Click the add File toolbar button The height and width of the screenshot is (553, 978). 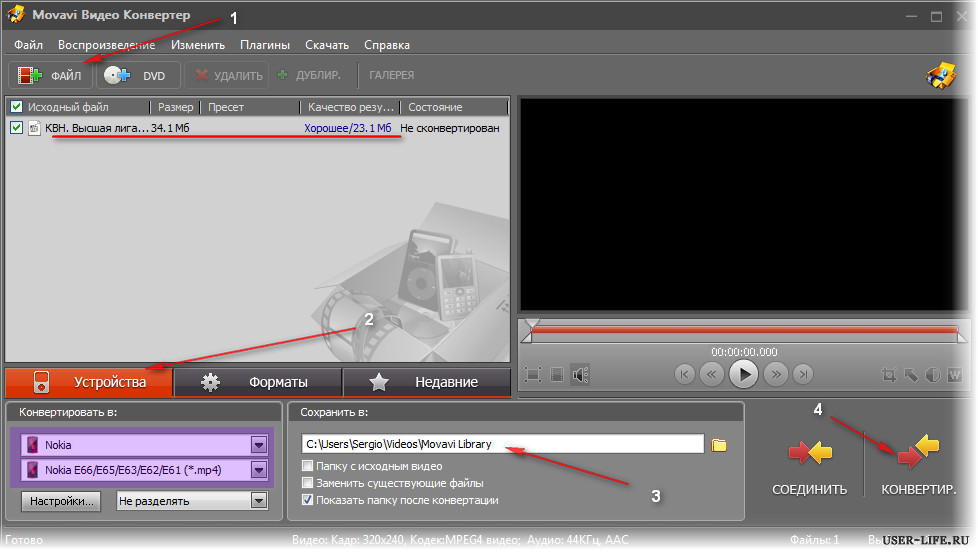coord(50,75)
